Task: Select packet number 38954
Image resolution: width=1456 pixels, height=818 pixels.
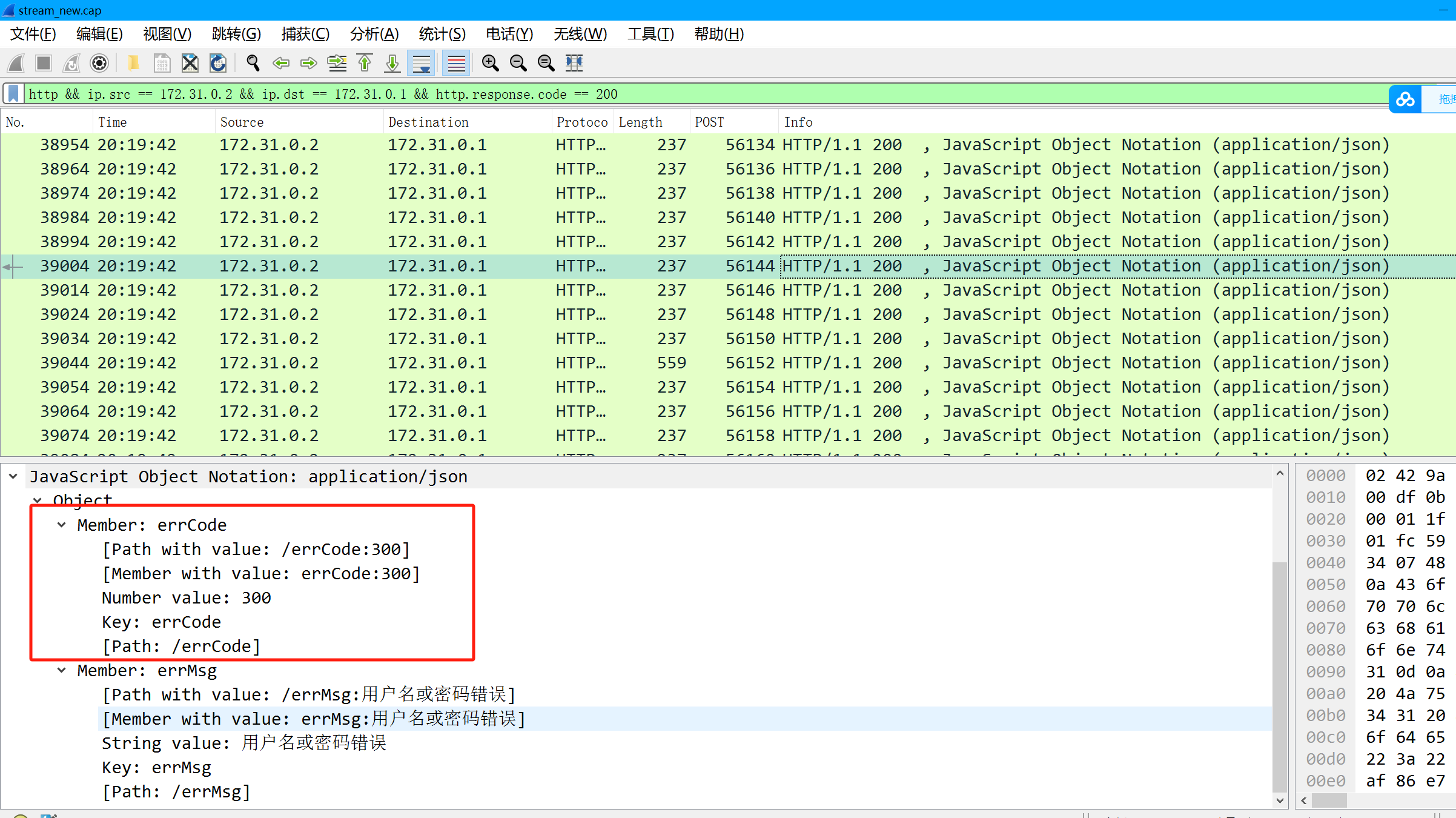Action: 727,145
